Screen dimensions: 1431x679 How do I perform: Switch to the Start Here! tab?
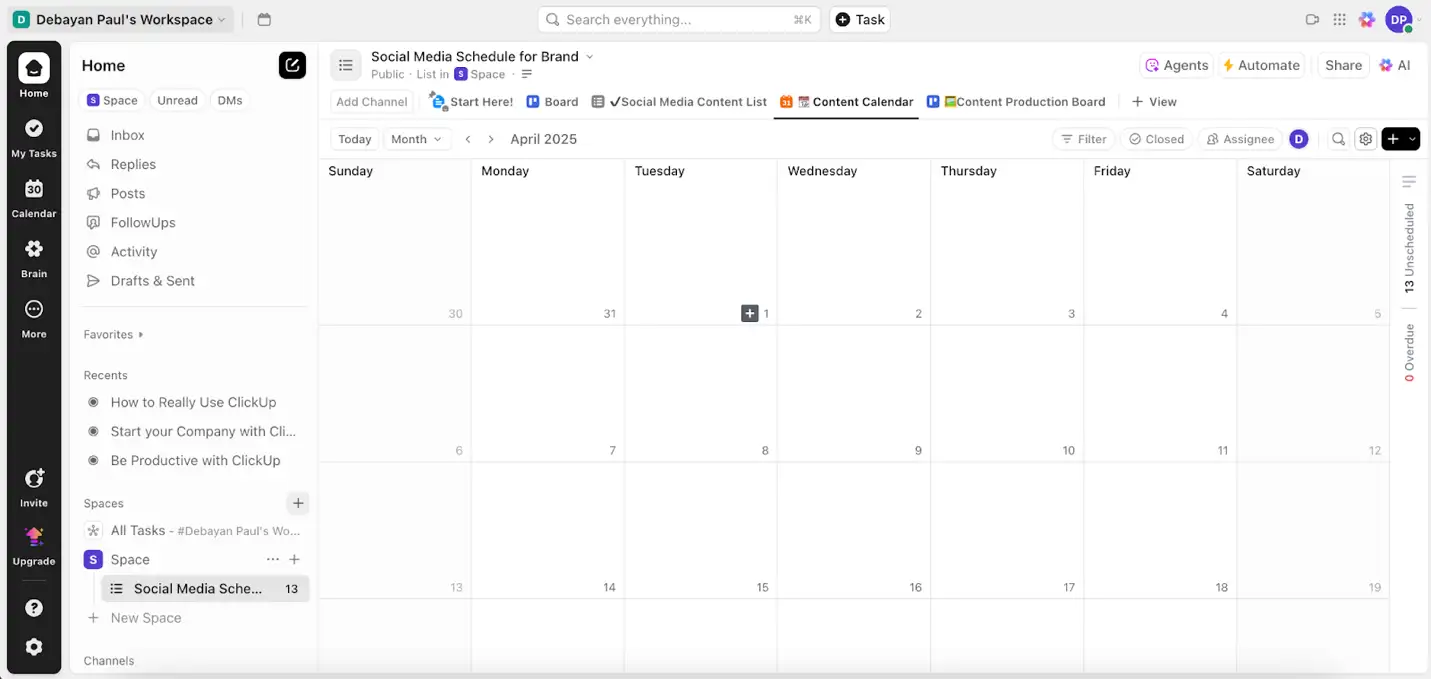[x=471, y=101]
